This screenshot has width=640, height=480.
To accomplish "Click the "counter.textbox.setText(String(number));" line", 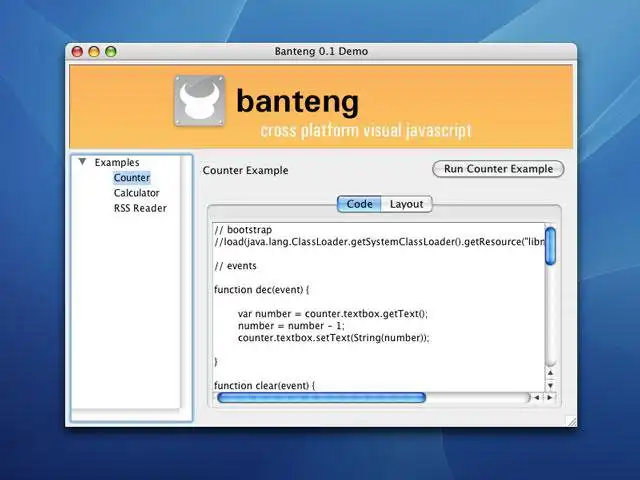I will click(x=334, y=338).
